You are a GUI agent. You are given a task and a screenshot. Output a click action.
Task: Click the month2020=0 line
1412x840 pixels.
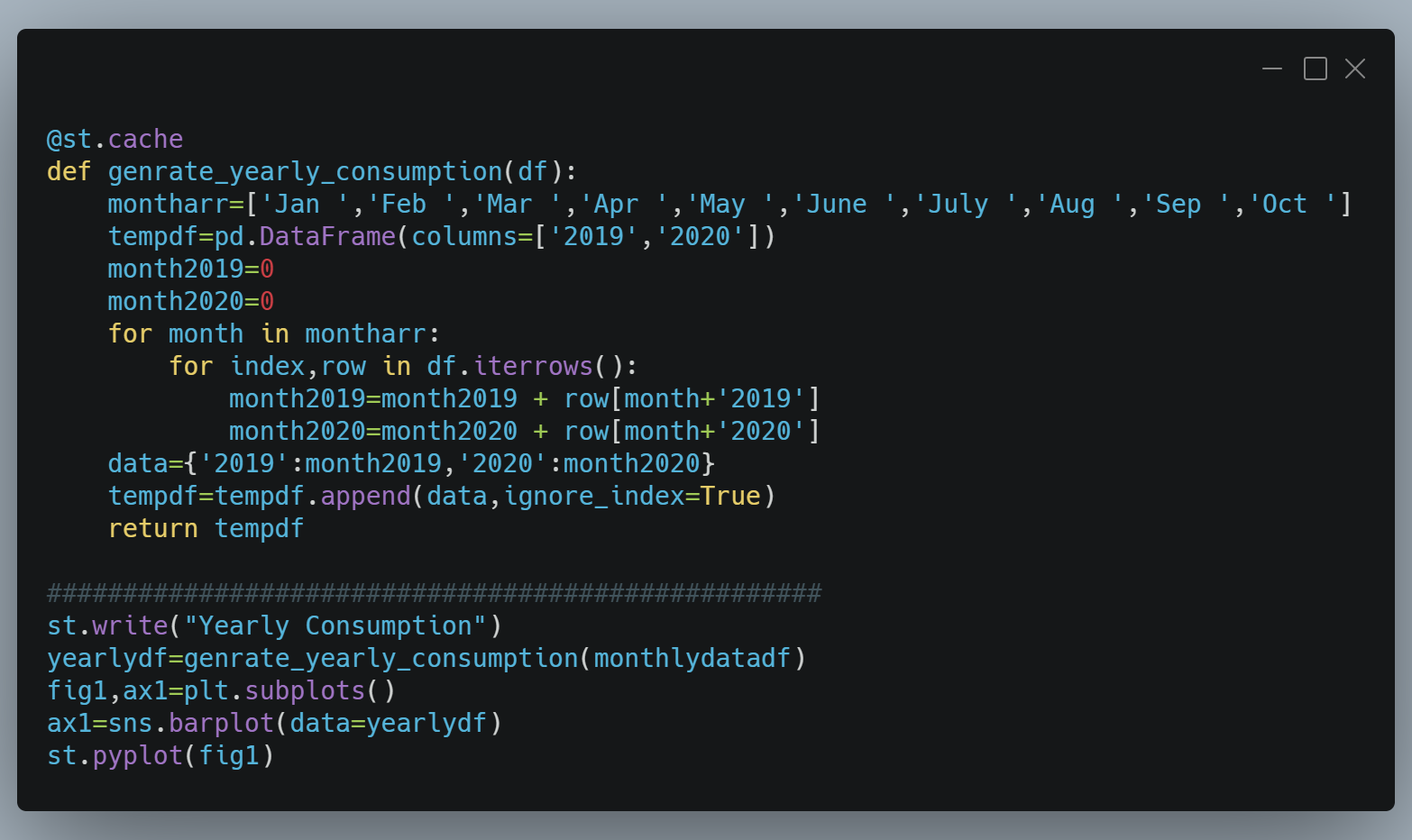coord(191,301)
